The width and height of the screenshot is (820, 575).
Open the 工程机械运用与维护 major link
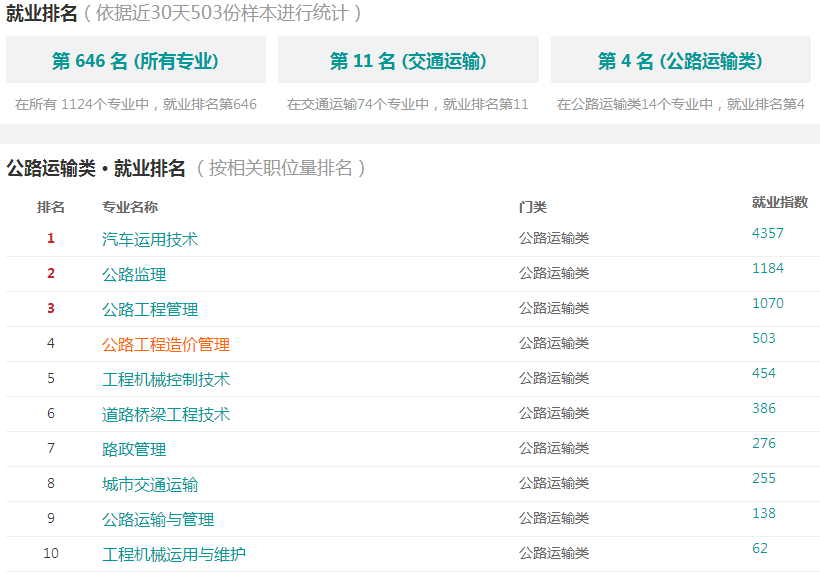pyautogui.click(x=174, y=555)
